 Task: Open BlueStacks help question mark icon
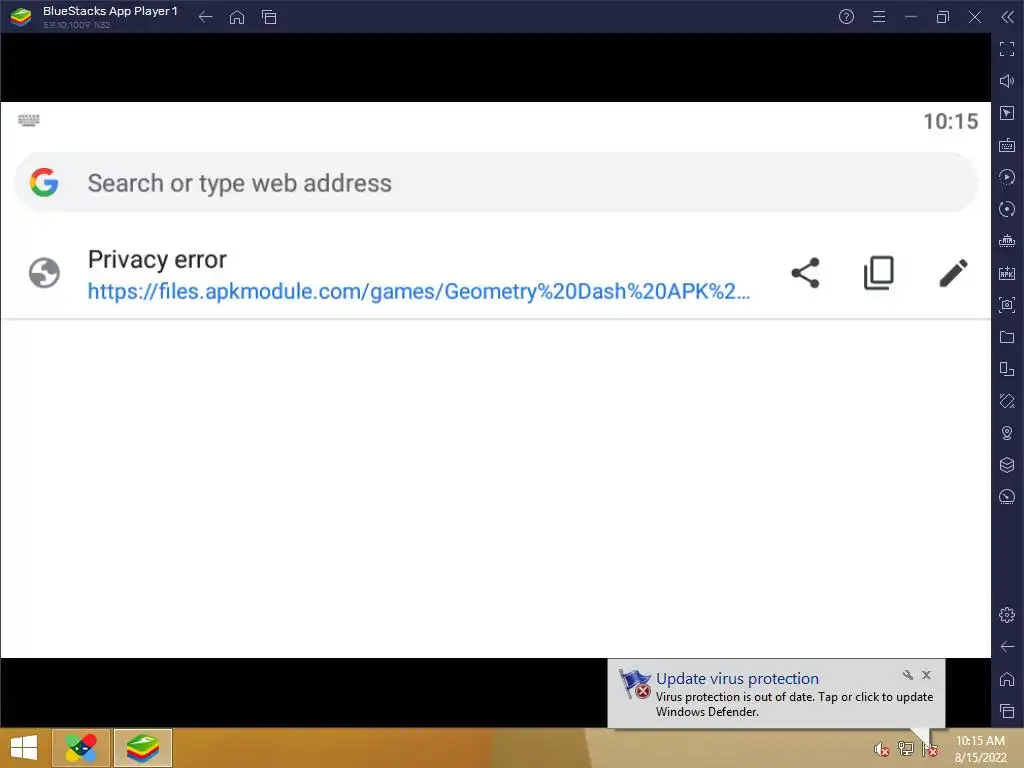846,17
